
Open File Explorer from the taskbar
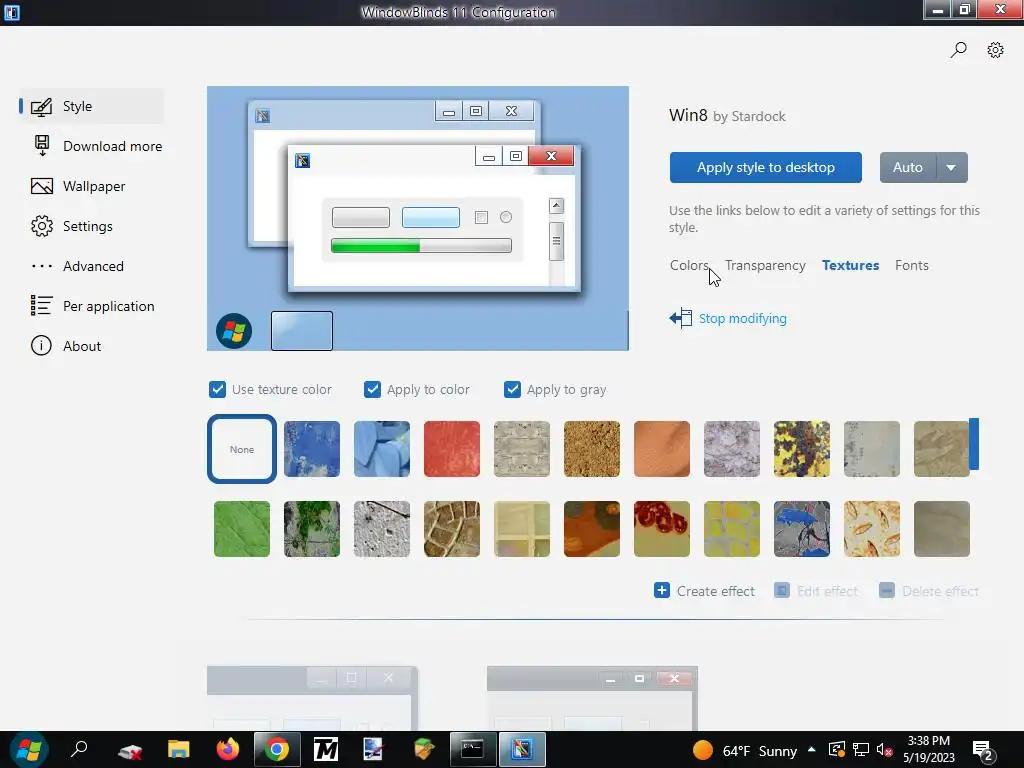pyautogui.click(x=178, y=750)
